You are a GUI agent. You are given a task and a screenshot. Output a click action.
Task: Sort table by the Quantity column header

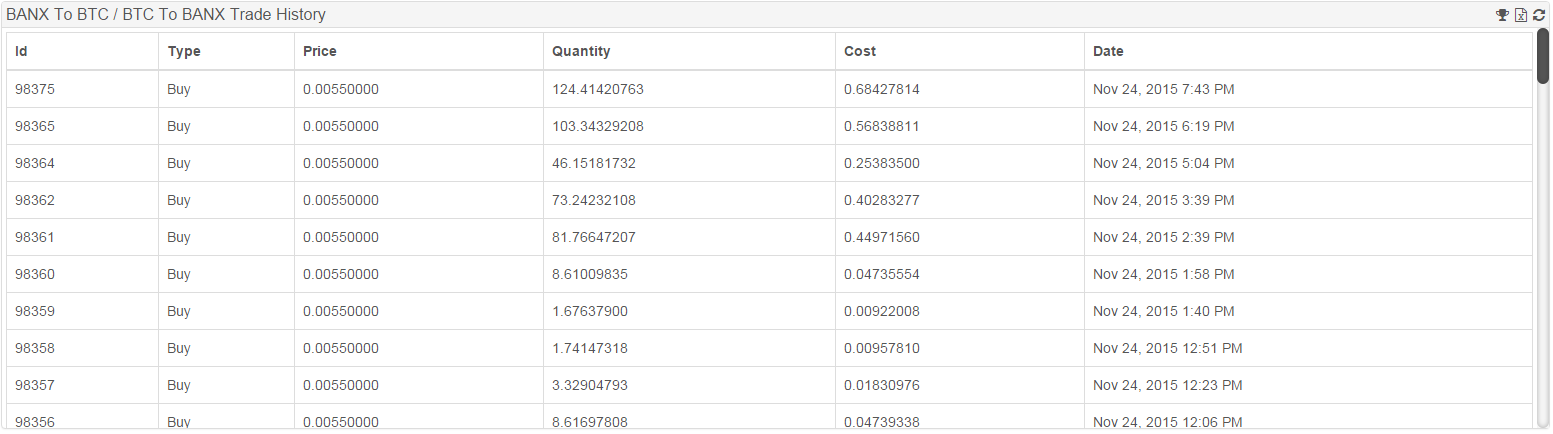[x=689, y=51]
